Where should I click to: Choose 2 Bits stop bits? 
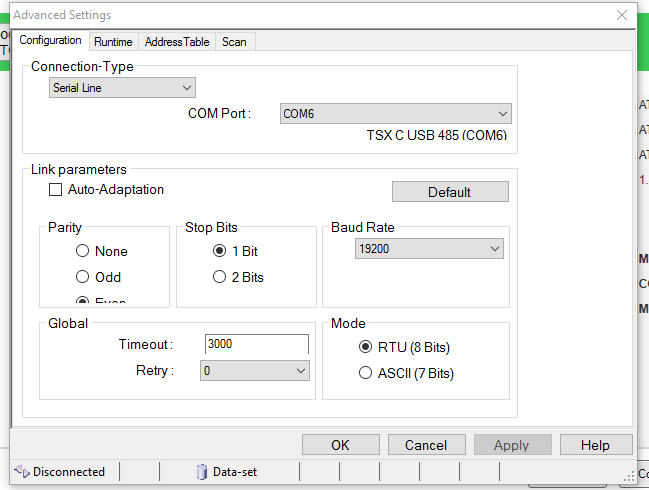point(219,276)
